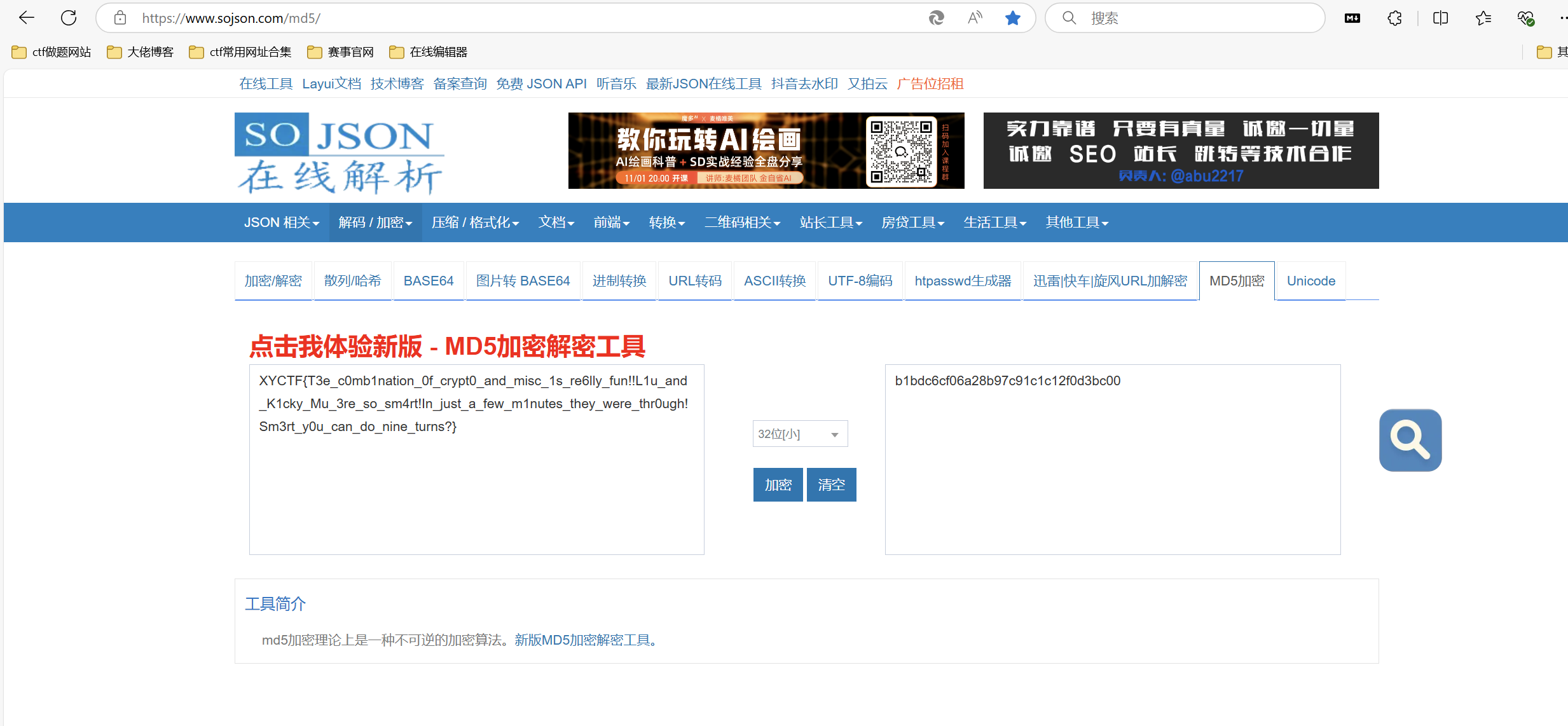Open the Layui文档 link
This screenshot has height=726, width=1568.
tap(332, 84)
